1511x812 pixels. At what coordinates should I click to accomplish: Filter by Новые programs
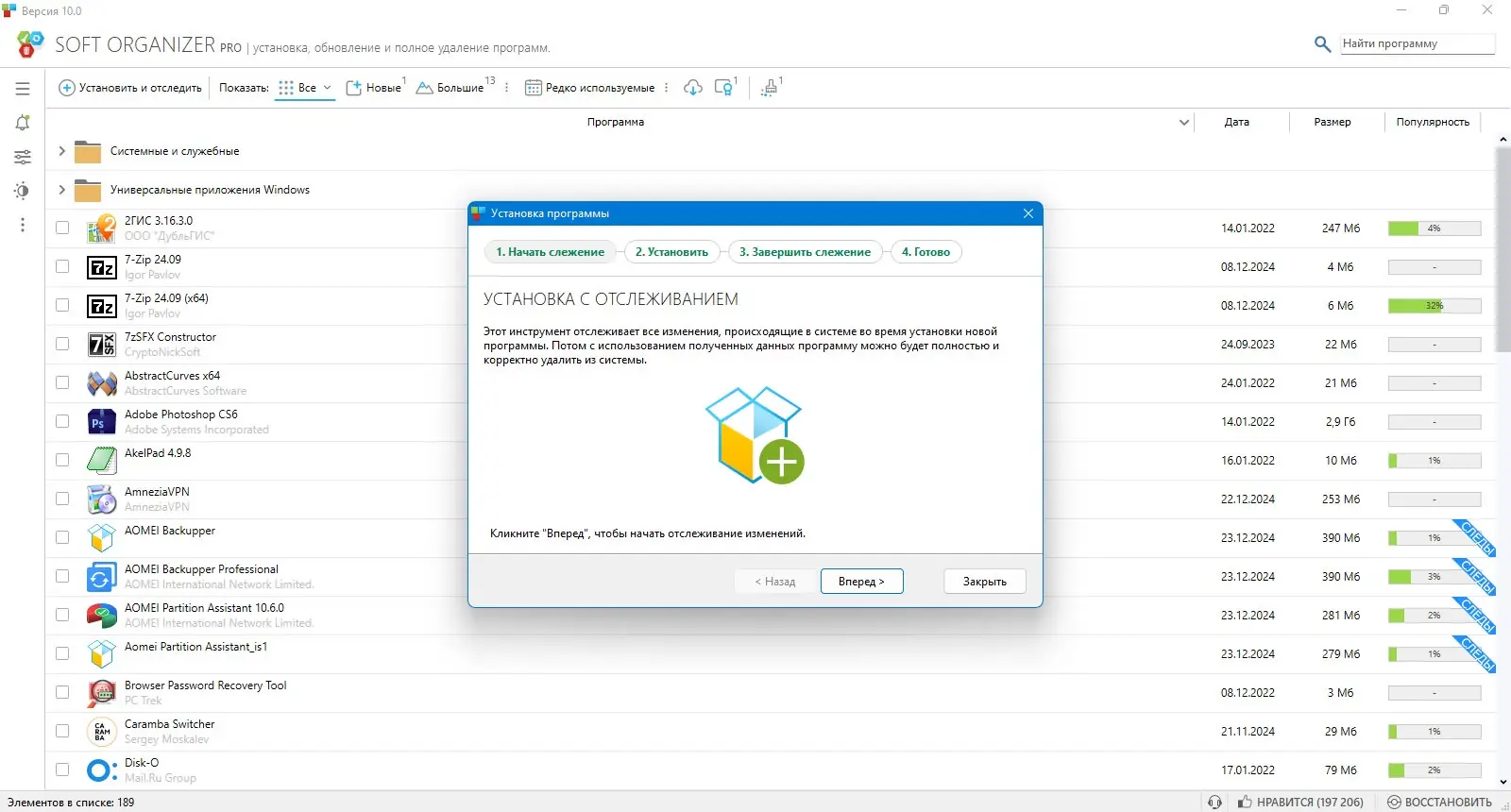374,88
